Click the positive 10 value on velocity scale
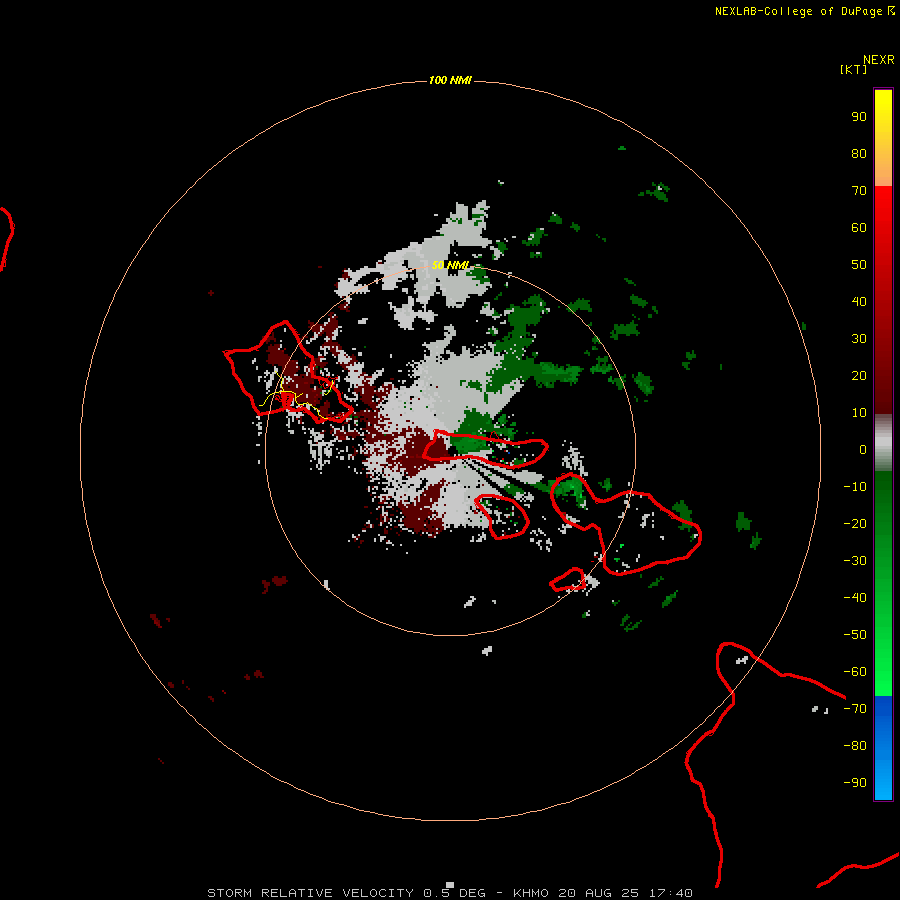The height and width of the screenshot is (900, 900). 859,413
